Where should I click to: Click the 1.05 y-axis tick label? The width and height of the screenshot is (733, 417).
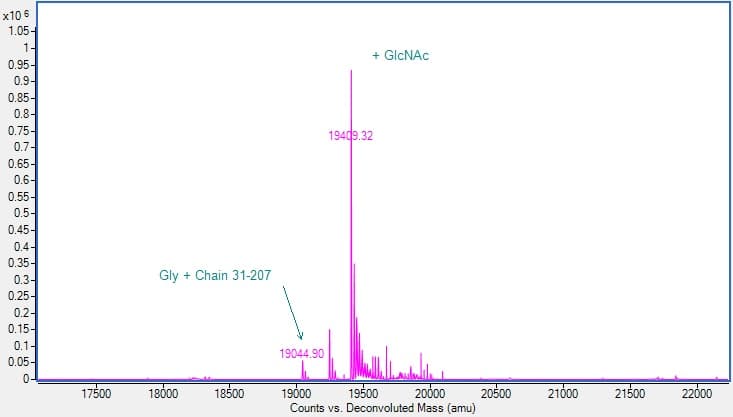click(x=19, y=31)
